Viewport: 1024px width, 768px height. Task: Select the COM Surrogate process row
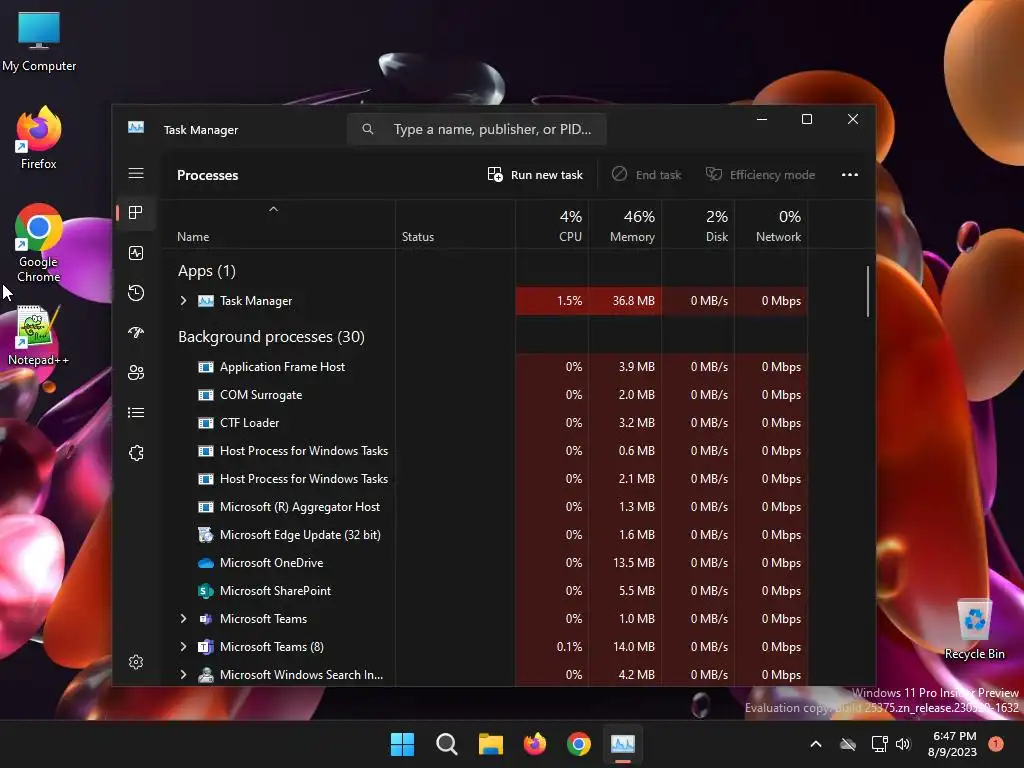[x=485, y=394]
